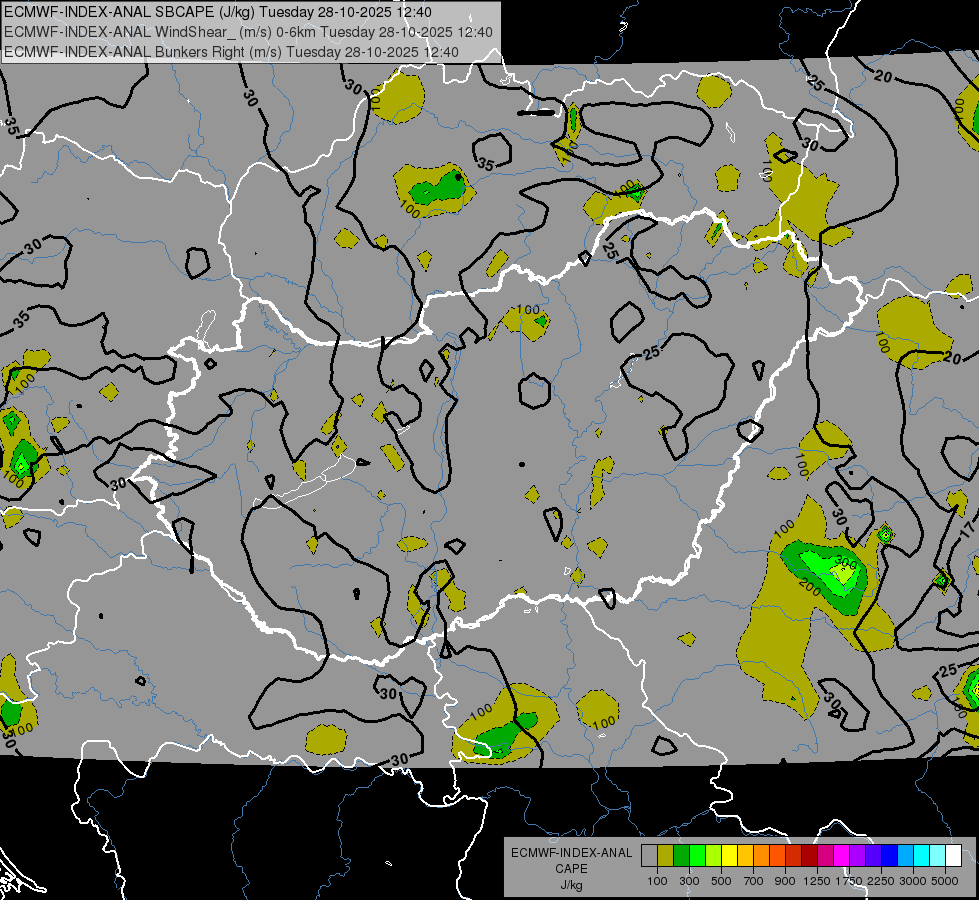Click the legend title ECMWF-INDEX-ANAL
This screenshot has width=979, height=900.
coord(572,853)
